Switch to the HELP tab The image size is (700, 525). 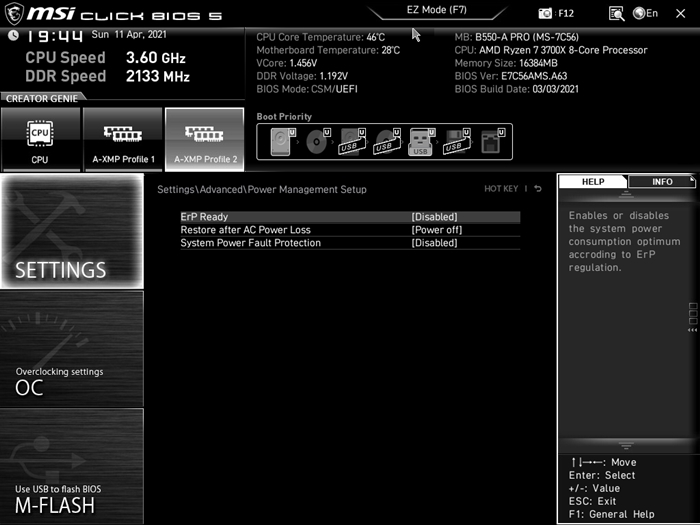tap(593, 182)
